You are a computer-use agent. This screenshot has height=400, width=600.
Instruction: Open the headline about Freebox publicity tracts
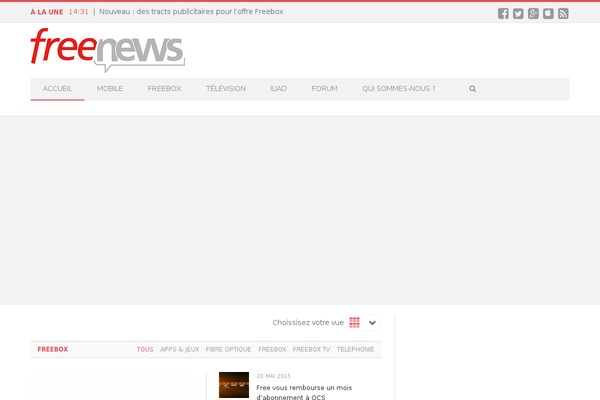[x=191, y=12]
